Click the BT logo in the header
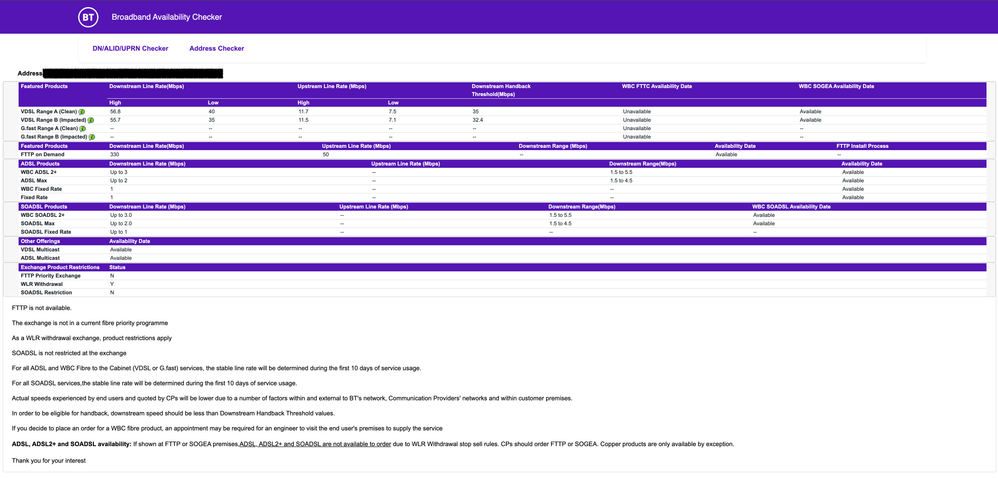 (x=88, y=17)
